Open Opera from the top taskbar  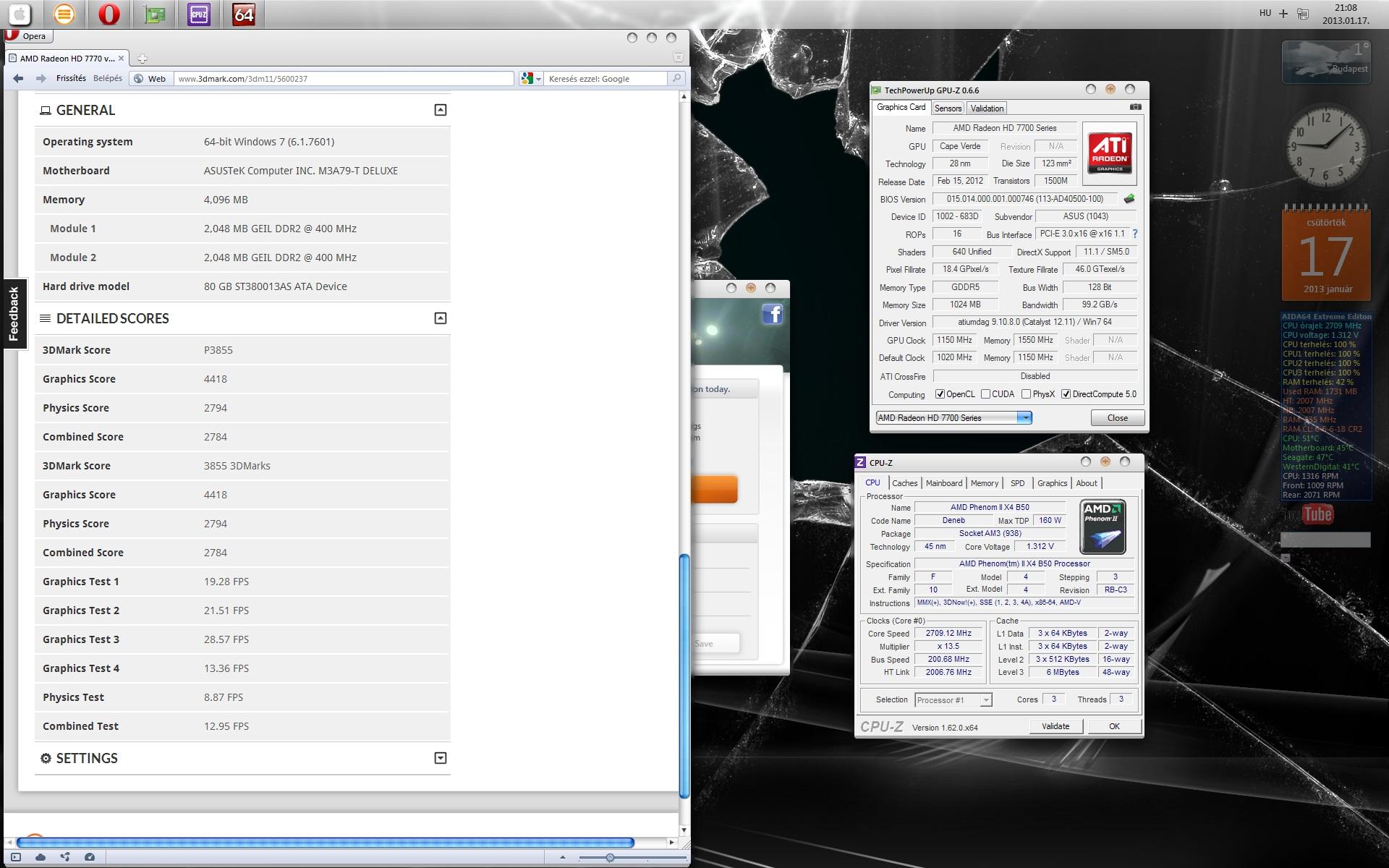tap(109, 14)
